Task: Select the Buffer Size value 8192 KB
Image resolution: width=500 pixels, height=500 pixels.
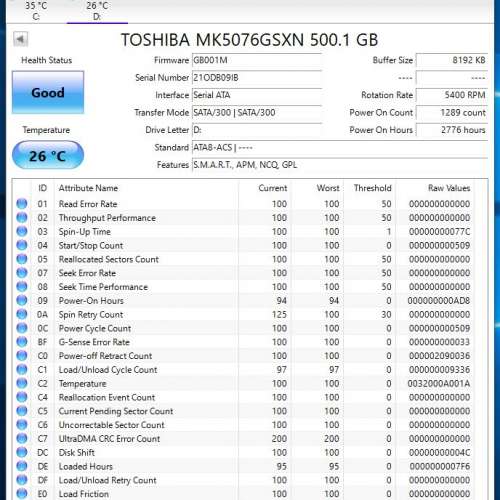Action: click(x=452, y=60)
